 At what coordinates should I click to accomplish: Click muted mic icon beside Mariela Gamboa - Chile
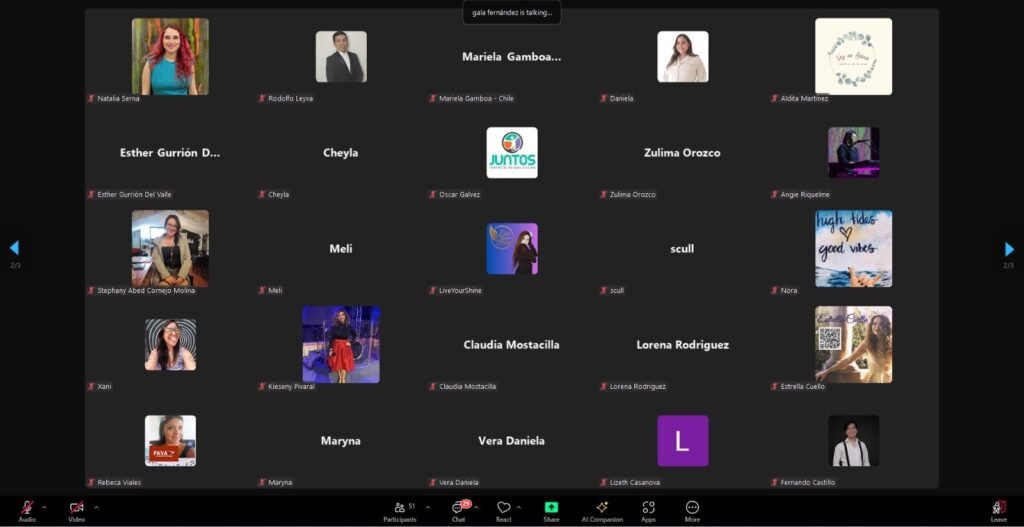pyautogui.click(x=433, y=99)
